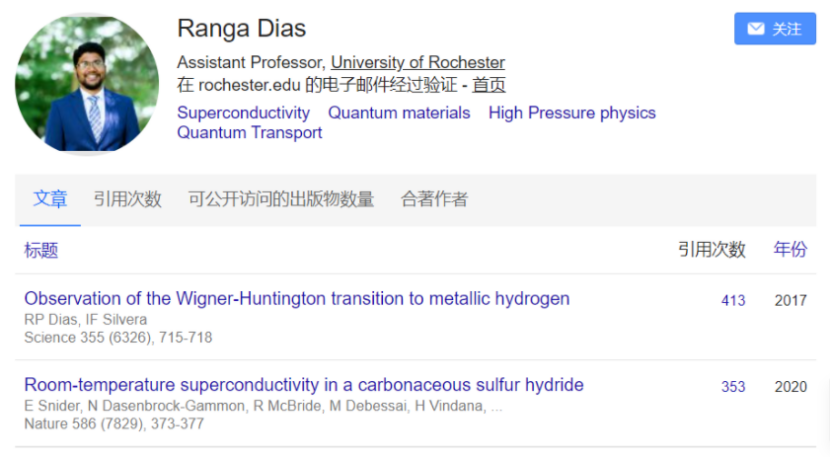Open the 可公开访问的出版物数量 tab
Viewport: 830px width, 457px height.
click(281, 199)
